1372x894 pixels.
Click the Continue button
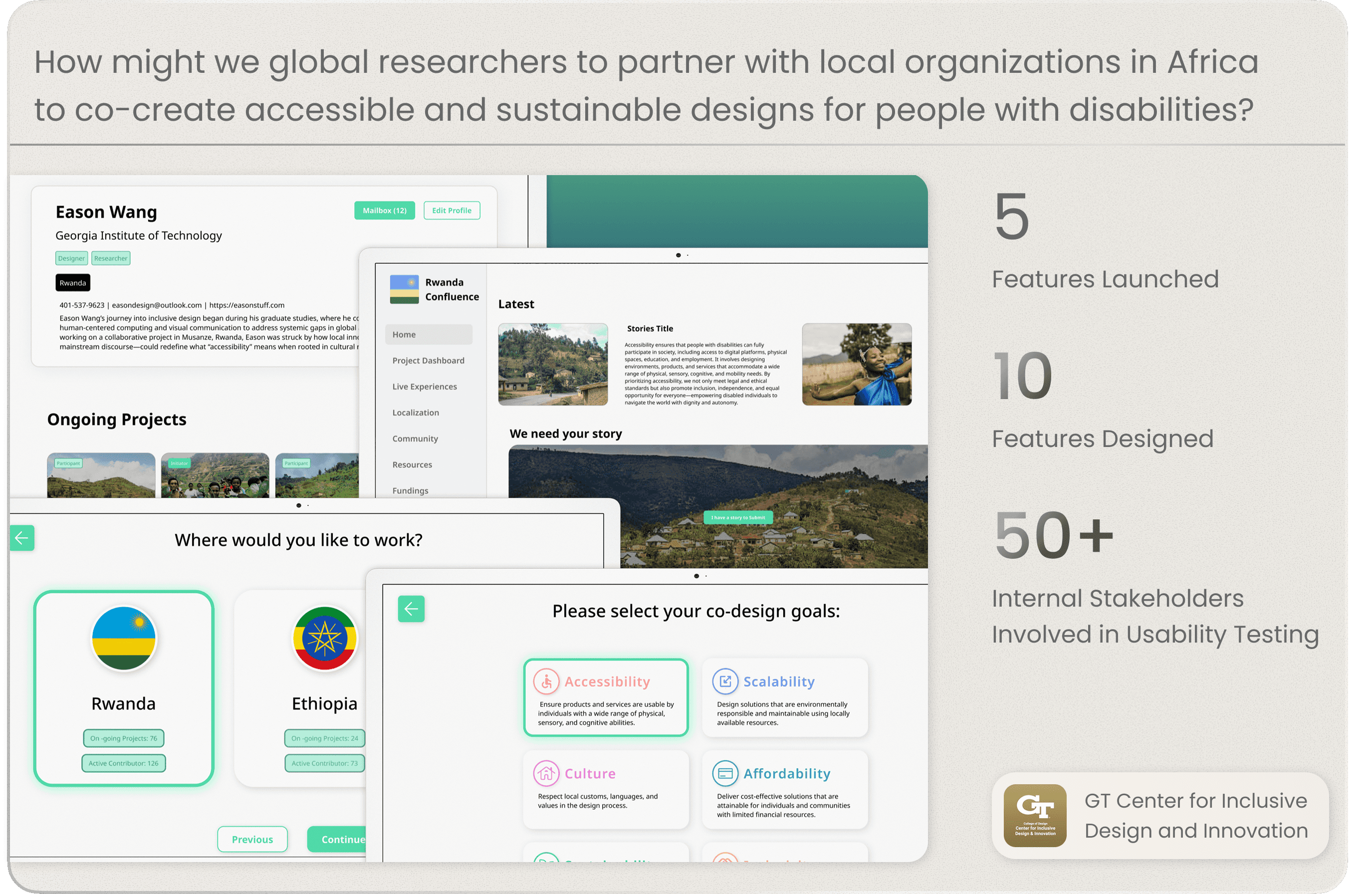[x=337, y=839]
